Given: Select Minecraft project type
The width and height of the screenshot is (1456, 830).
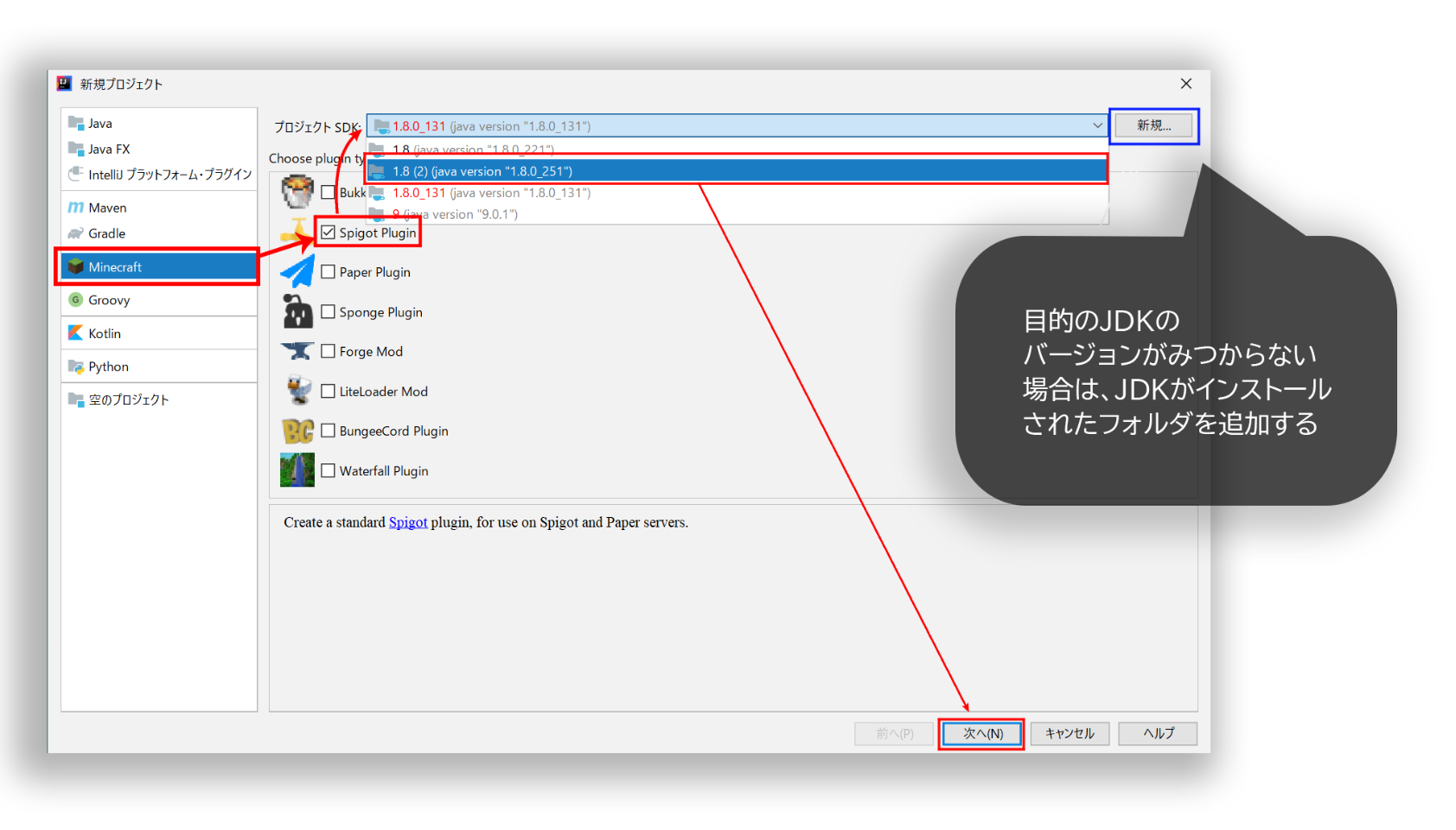Looking at the screenshot, I should [159, 266].
